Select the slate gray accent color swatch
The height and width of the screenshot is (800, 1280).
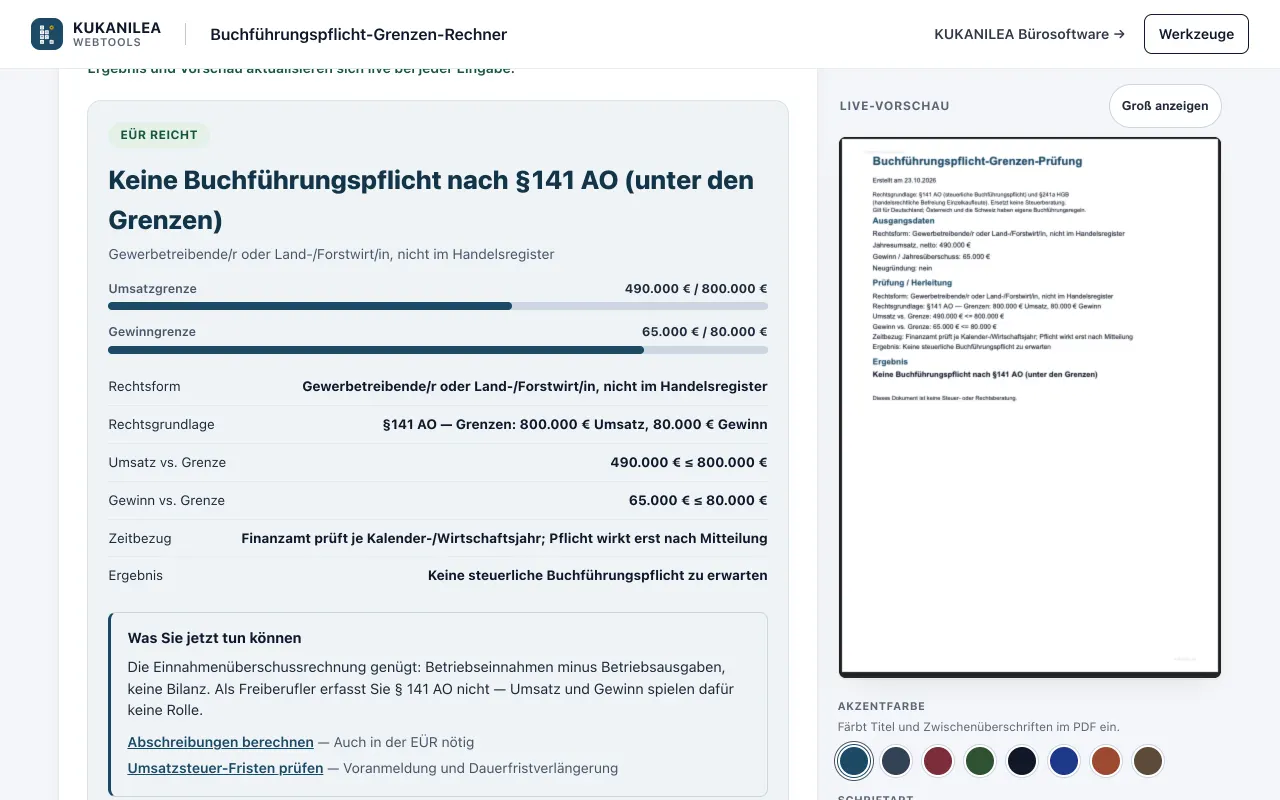[x=896, y=762]
